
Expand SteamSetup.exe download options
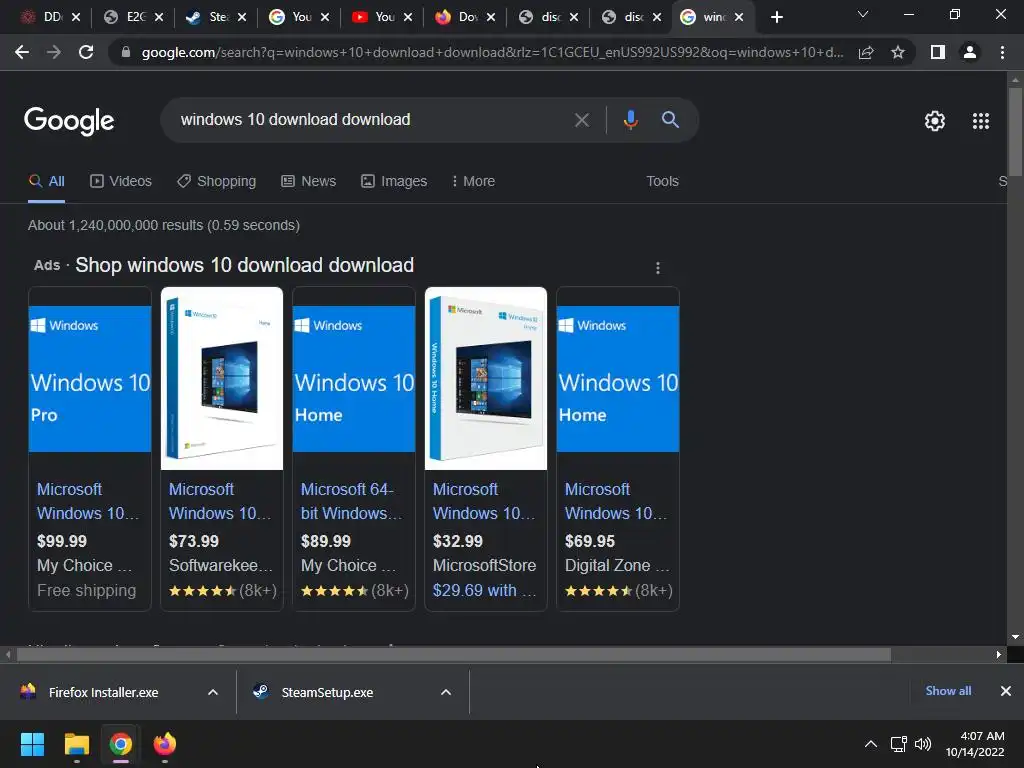(x=445, y=692)
